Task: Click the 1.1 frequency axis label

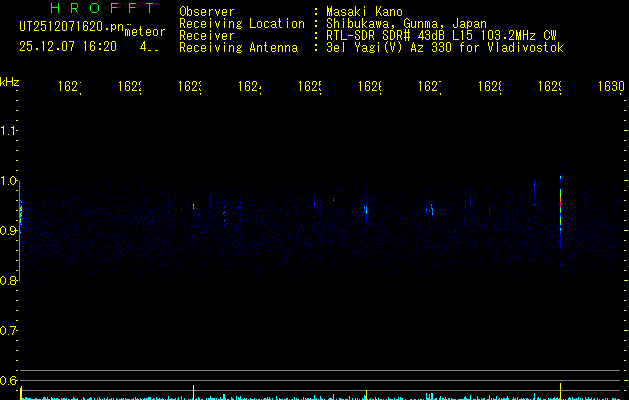Action: pyautogui.click(x=8, y=131)
